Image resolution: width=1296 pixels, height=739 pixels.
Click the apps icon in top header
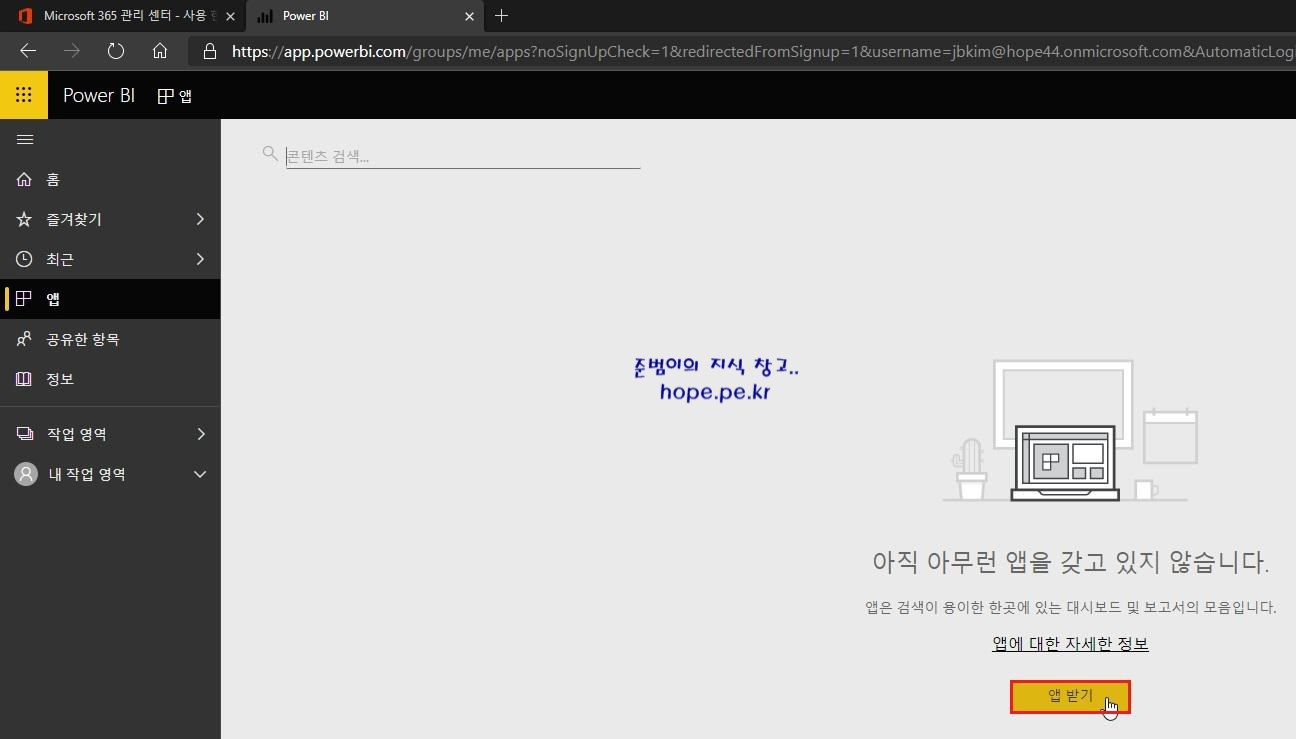click(x=166, y=96)
